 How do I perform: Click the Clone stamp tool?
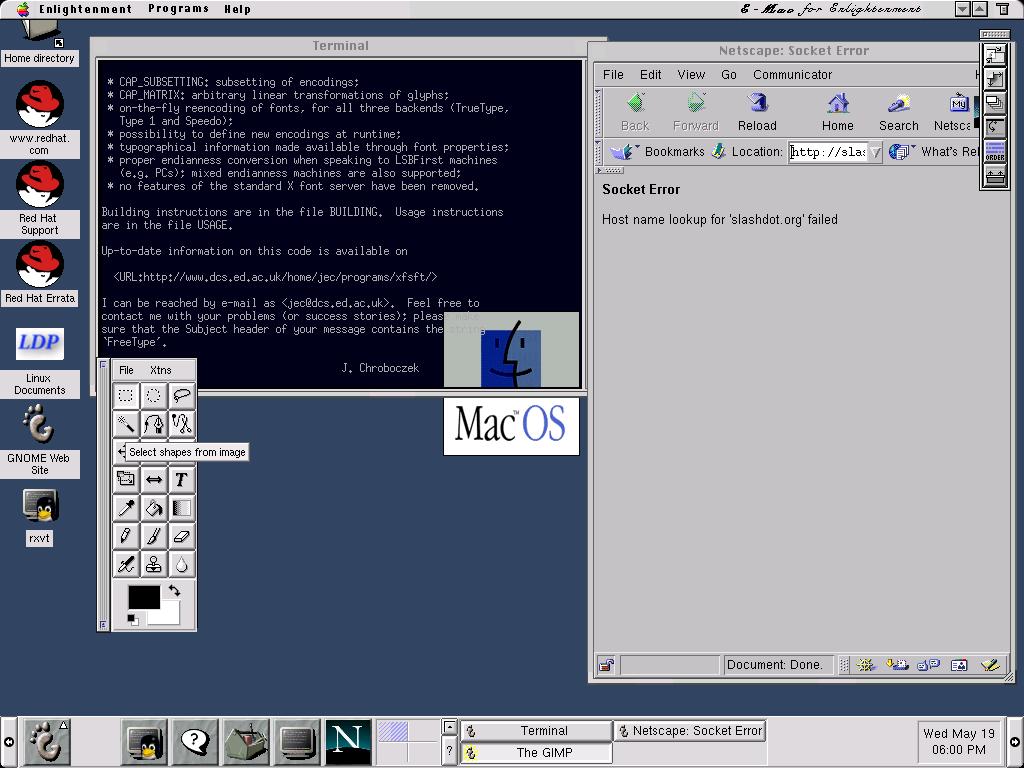point(153,564)
